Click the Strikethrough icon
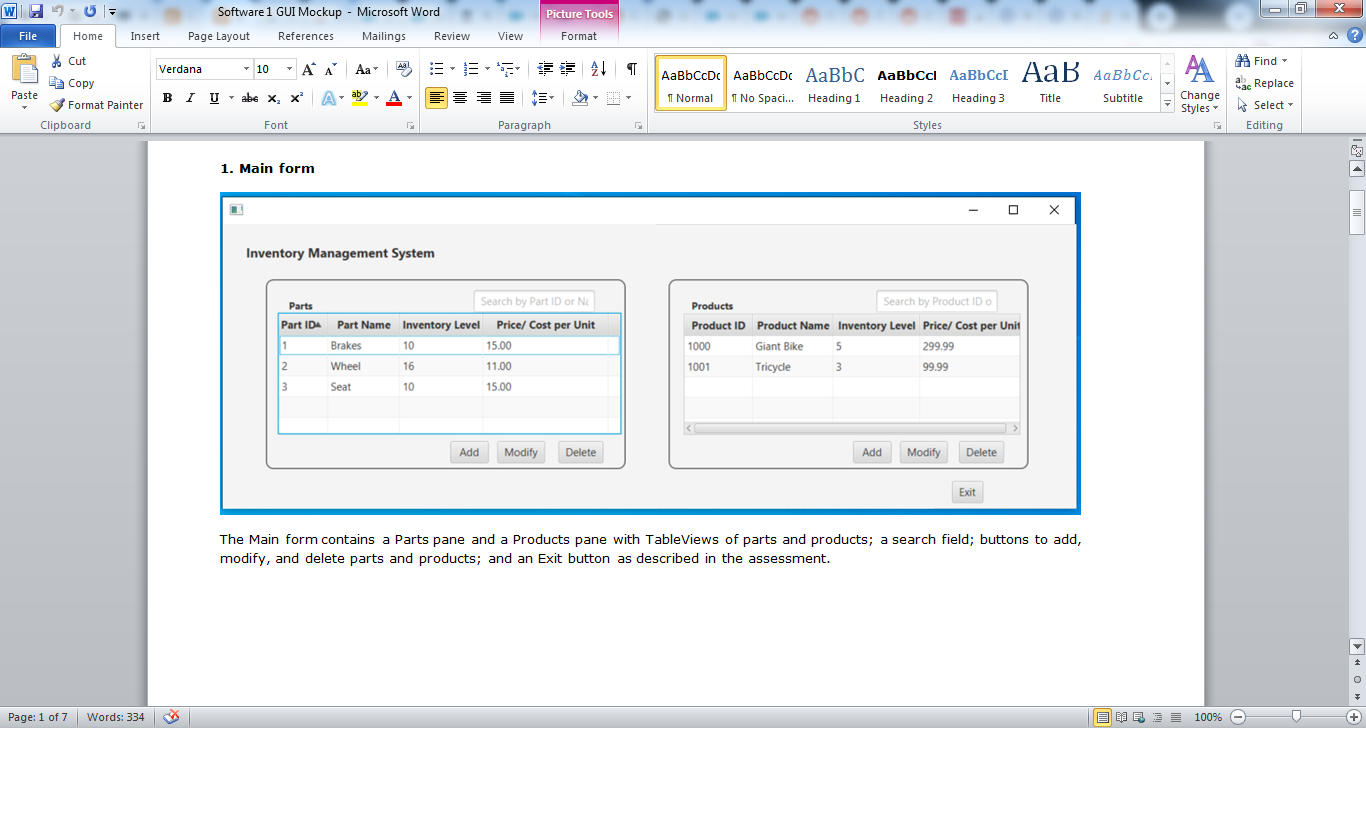 coord(249,98)
